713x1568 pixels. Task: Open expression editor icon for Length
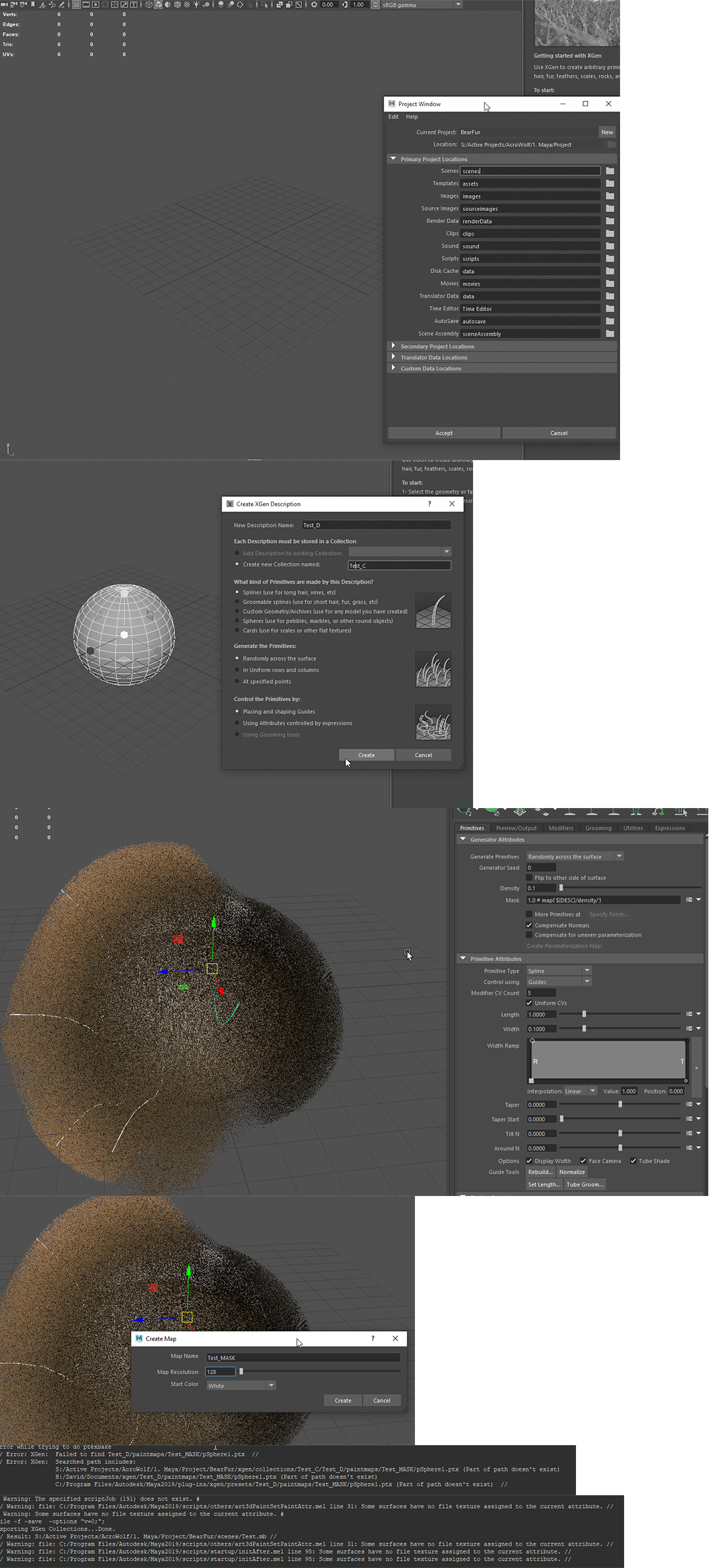[x=689, y=1014]
